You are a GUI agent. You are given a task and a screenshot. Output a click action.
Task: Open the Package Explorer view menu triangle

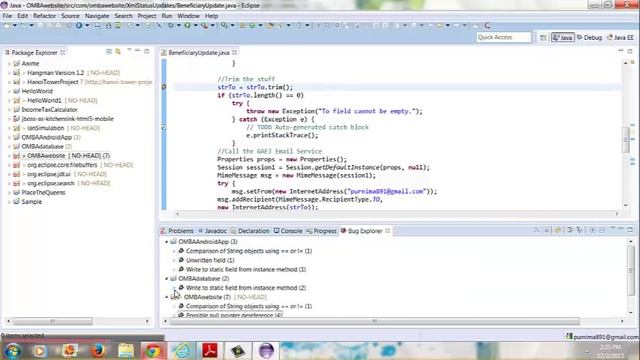click(129, 50)
